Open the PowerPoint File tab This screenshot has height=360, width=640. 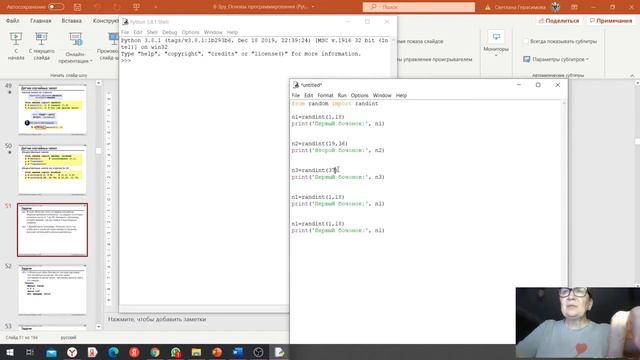[13, 20]
